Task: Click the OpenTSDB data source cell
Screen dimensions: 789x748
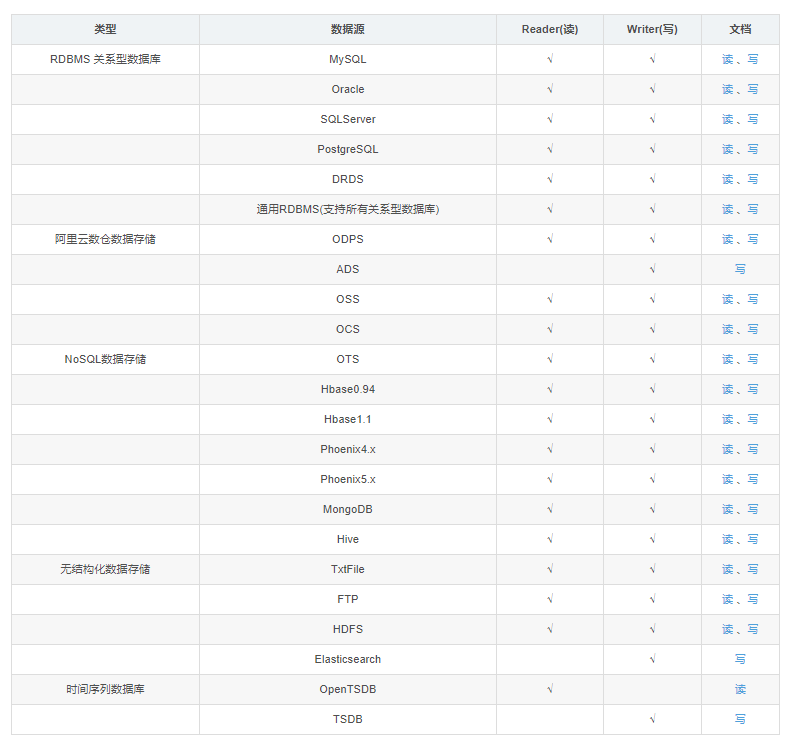Action: (x=348, y=690)
